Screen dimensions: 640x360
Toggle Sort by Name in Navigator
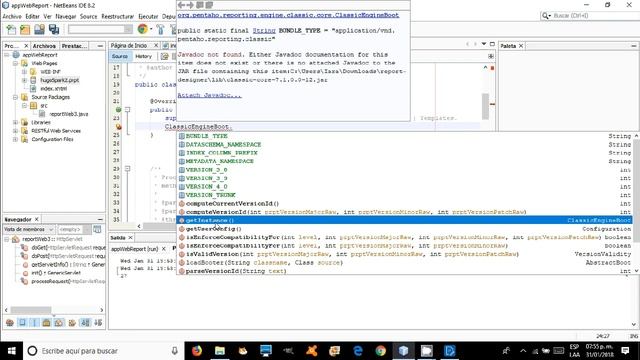coord(85,322)
